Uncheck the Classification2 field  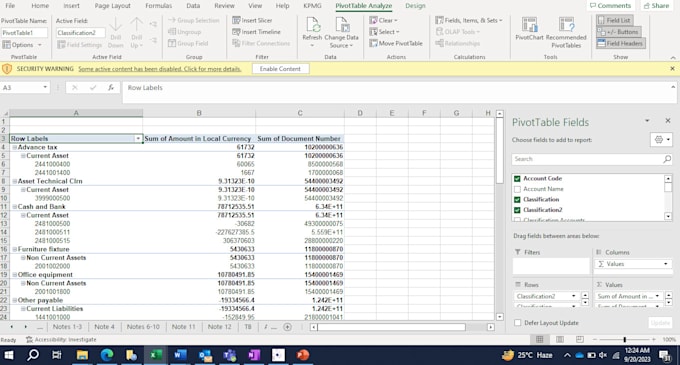(517, 210)
